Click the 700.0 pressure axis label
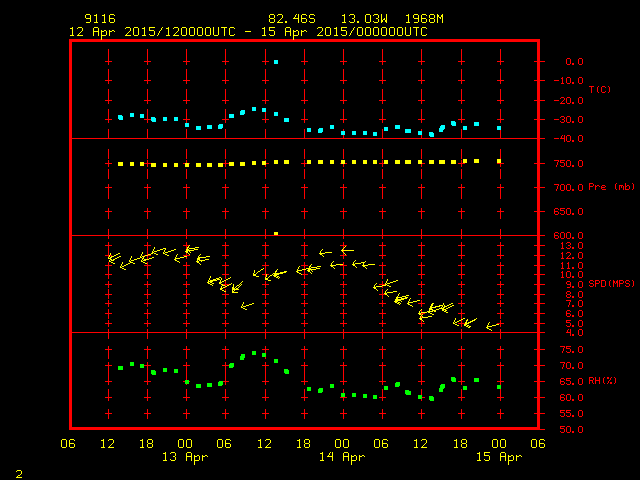The image size is (640, 480). click(569, 188)
